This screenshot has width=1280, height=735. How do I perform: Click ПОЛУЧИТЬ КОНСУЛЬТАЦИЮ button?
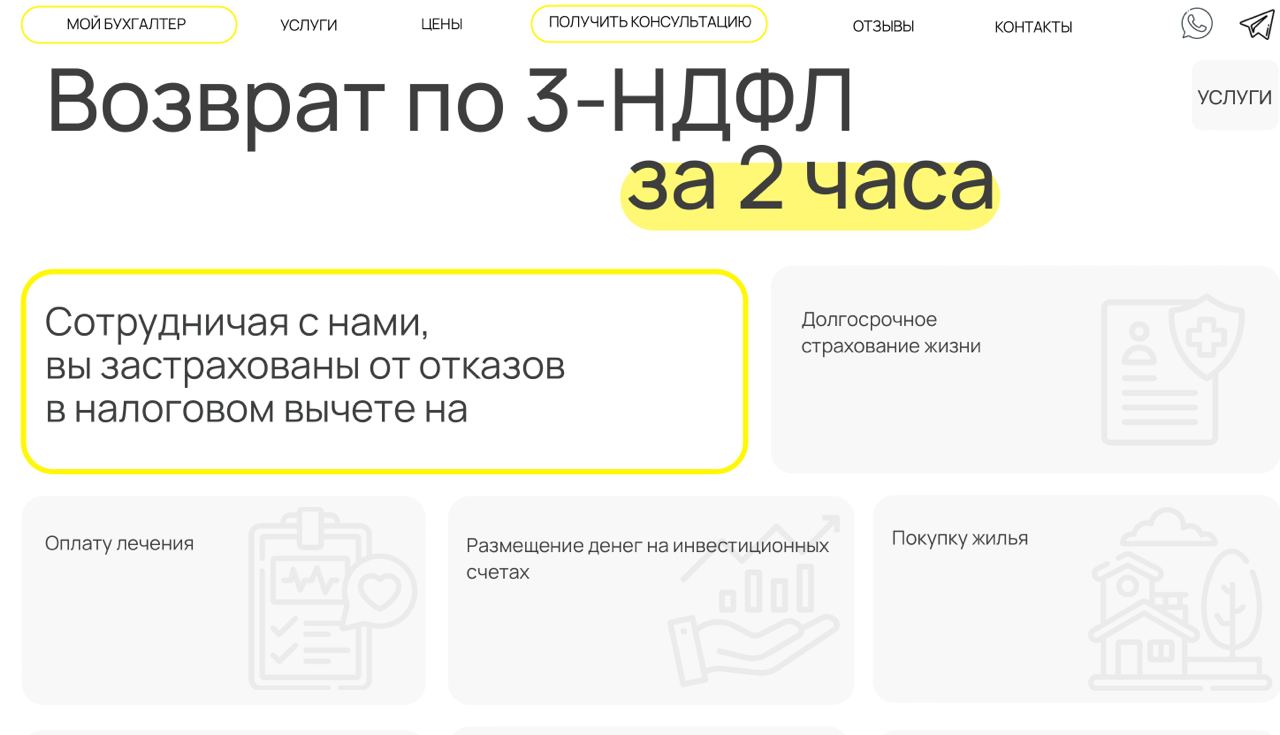click(x=649, y=24)
